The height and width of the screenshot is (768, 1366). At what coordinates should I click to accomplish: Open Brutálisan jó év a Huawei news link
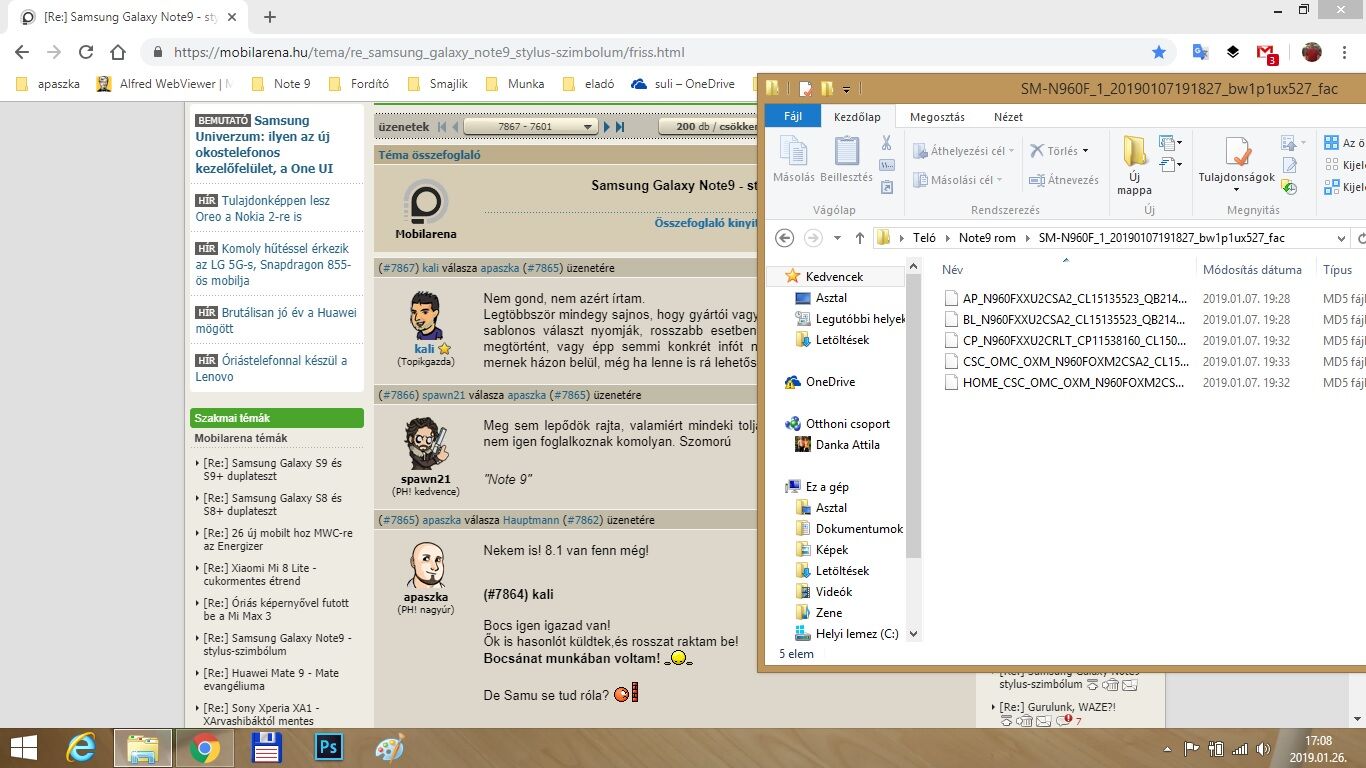276,320
